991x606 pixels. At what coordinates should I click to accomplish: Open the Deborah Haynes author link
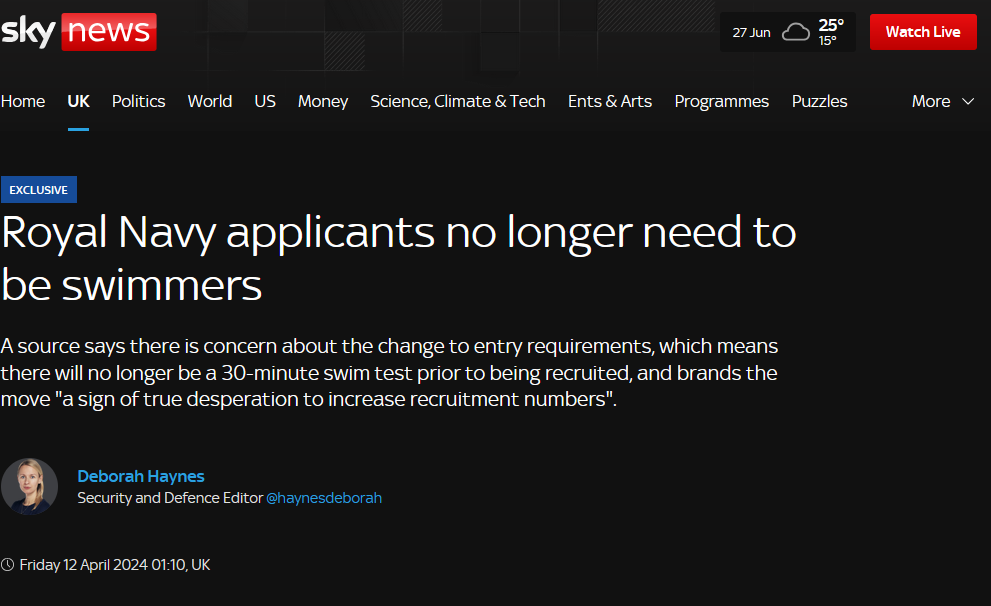pyautogui.click(x=141, y=476)
